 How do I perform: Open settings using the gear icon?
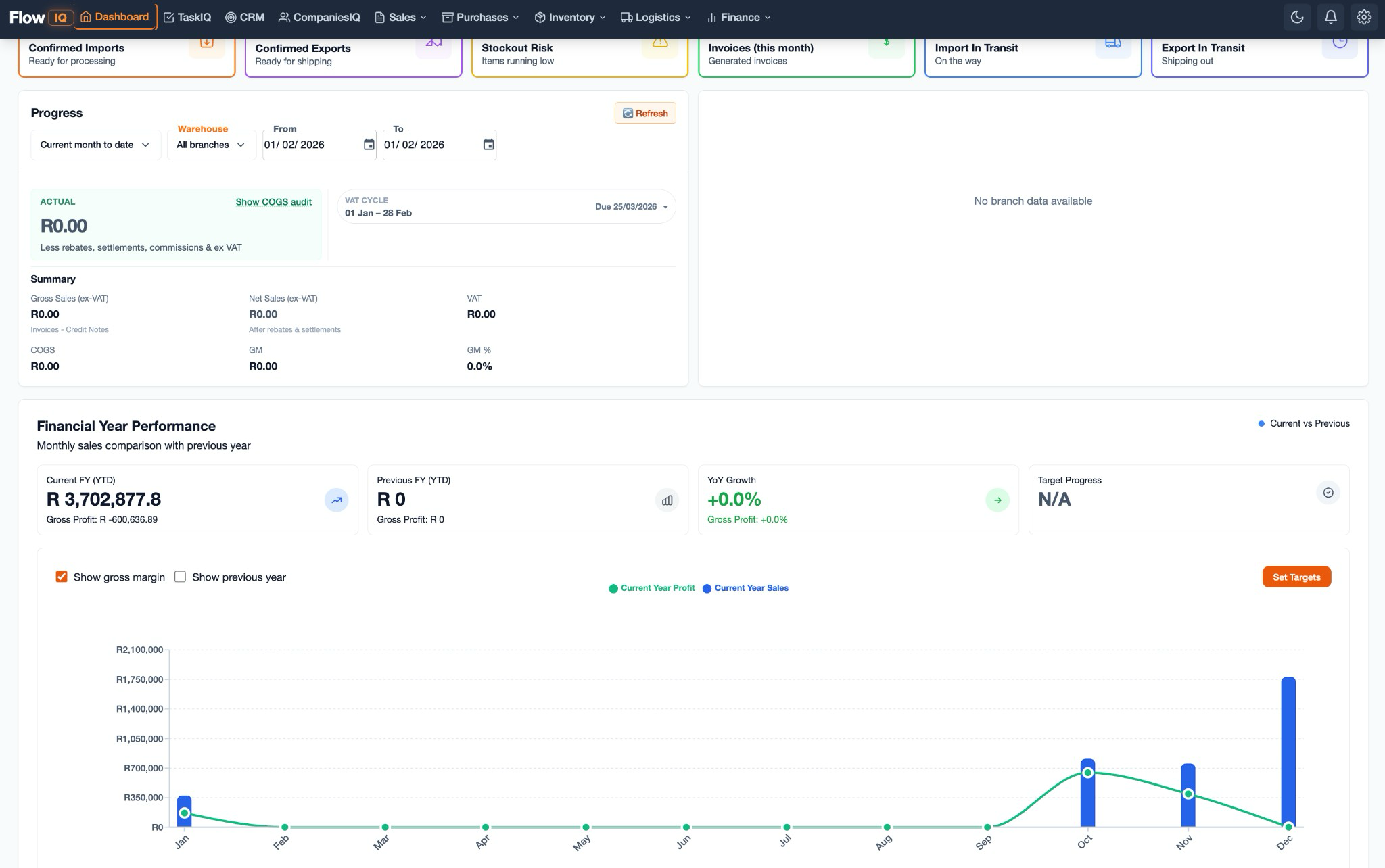pyautogui.click(x=1364, y=17)
